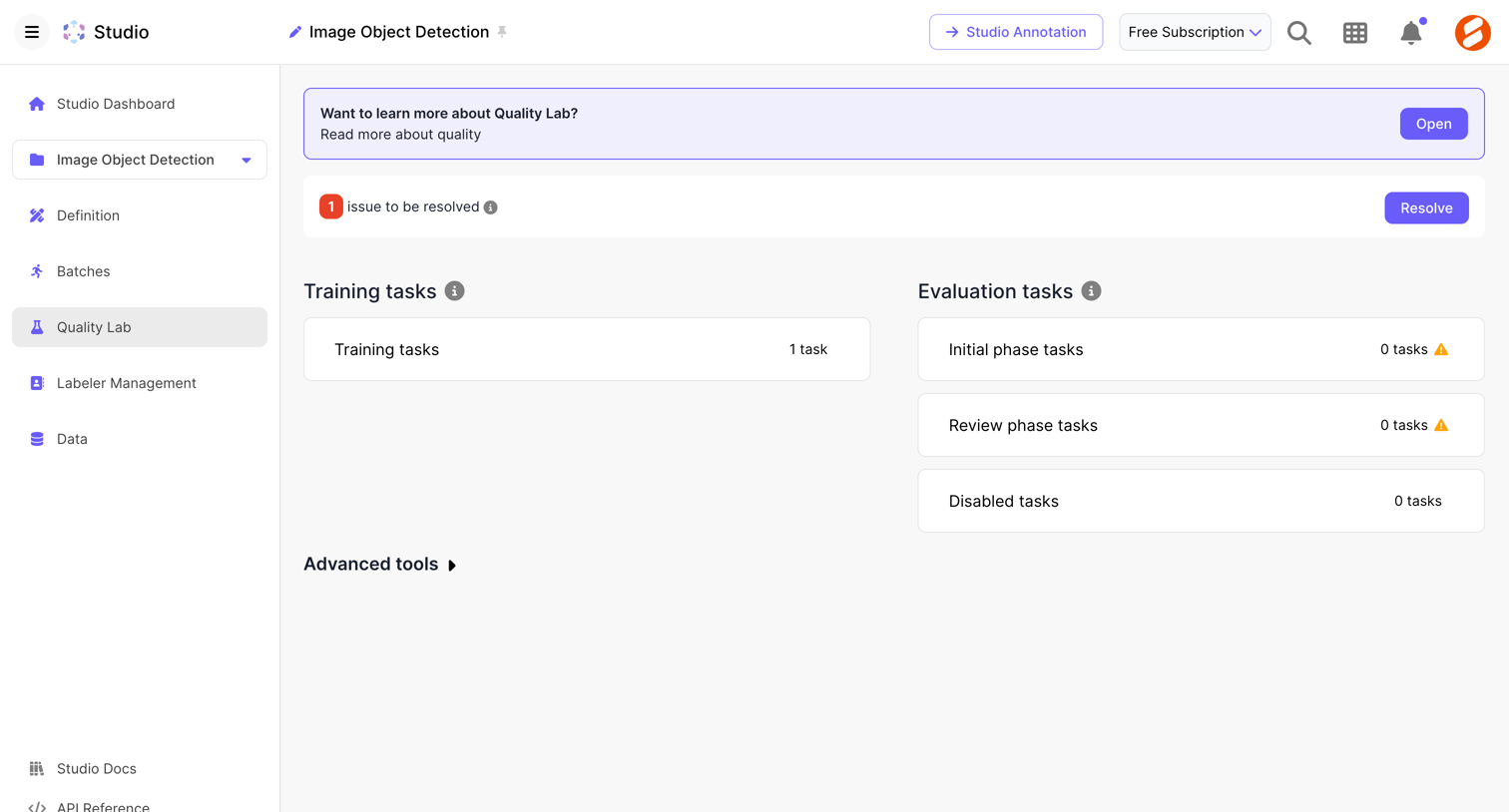This screenshot has width=1509, height=812.
Task: Expand the Advanced tools section
Action: click(x=380, y=565)
